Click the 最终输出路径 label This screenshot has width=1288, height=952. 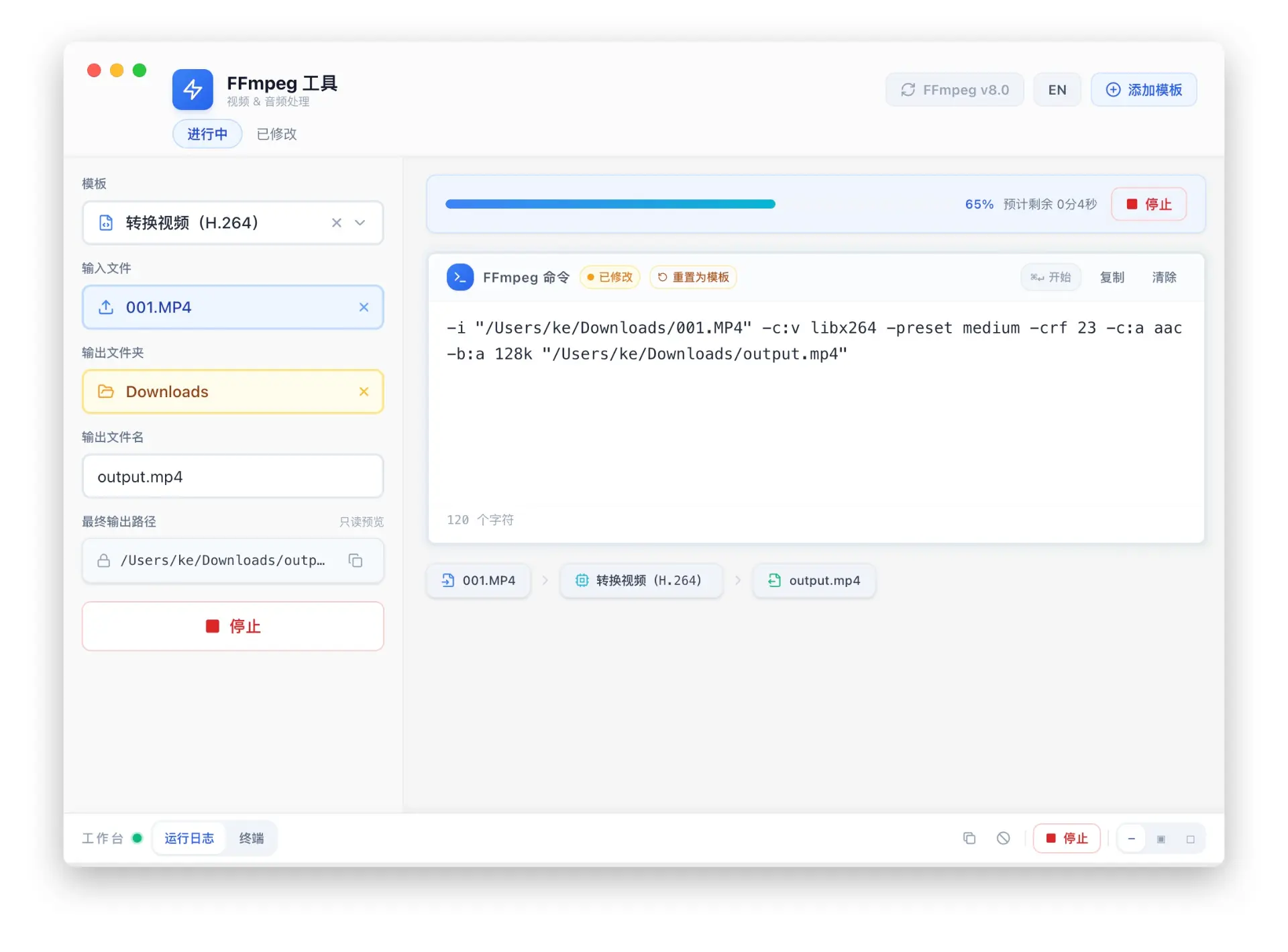pyautogui.click(x=119, y=521)
